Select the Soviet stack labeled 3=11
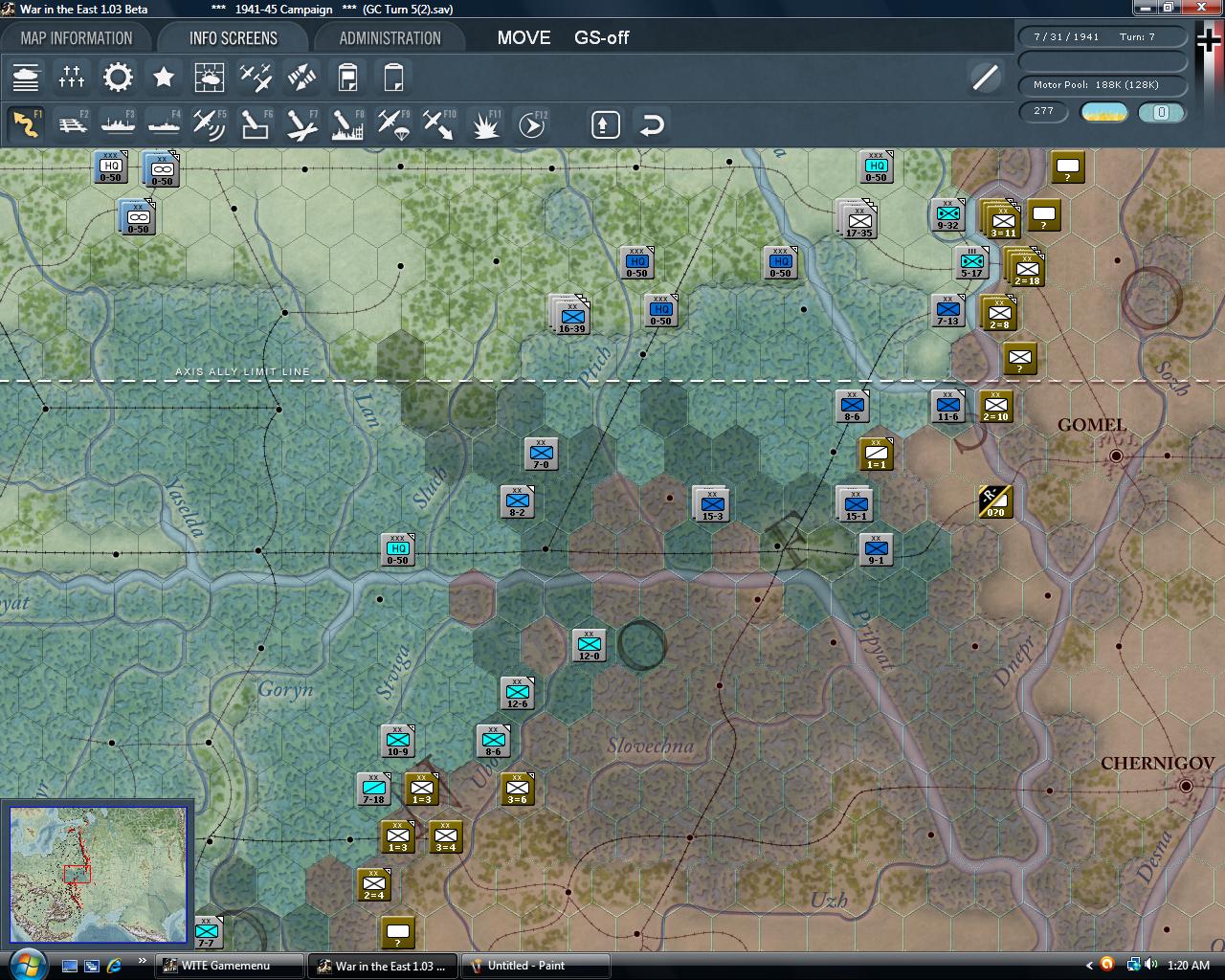This screenshot has height=980, width=1225. [1001, 220]
